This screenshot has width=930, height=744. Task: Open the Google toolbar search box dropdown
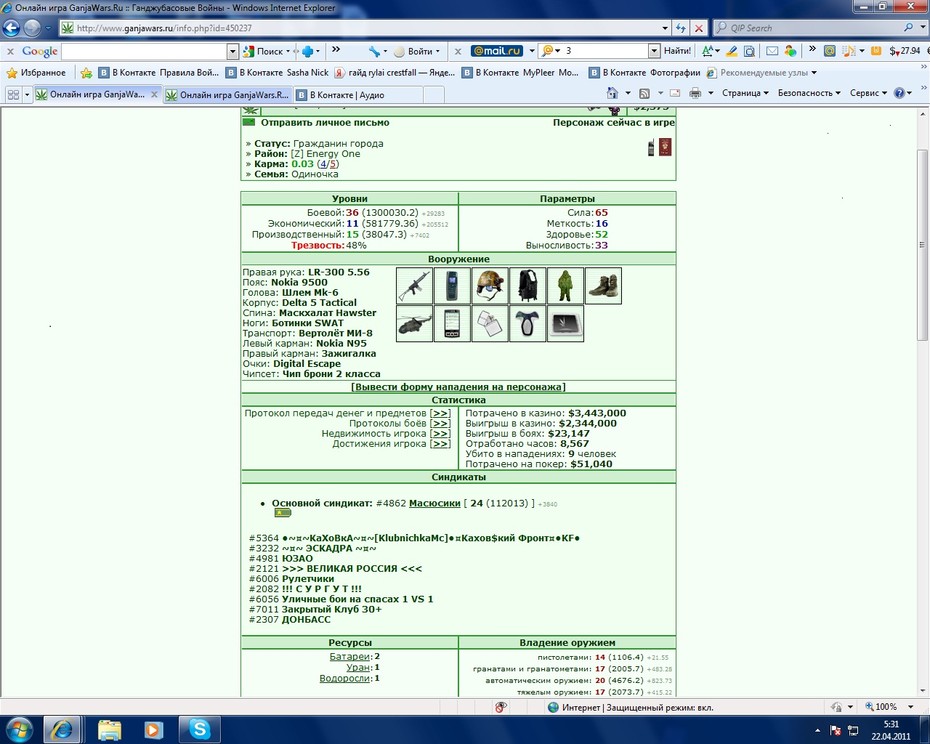pyautogui.click(x=232, y=52)
